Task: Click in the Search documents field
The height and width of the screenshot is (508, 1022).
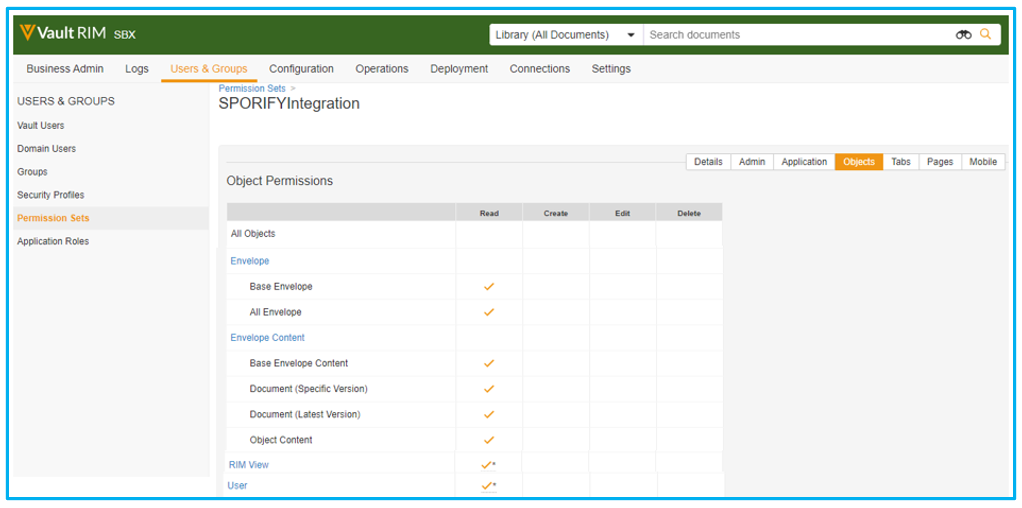Action: [795, 35]
